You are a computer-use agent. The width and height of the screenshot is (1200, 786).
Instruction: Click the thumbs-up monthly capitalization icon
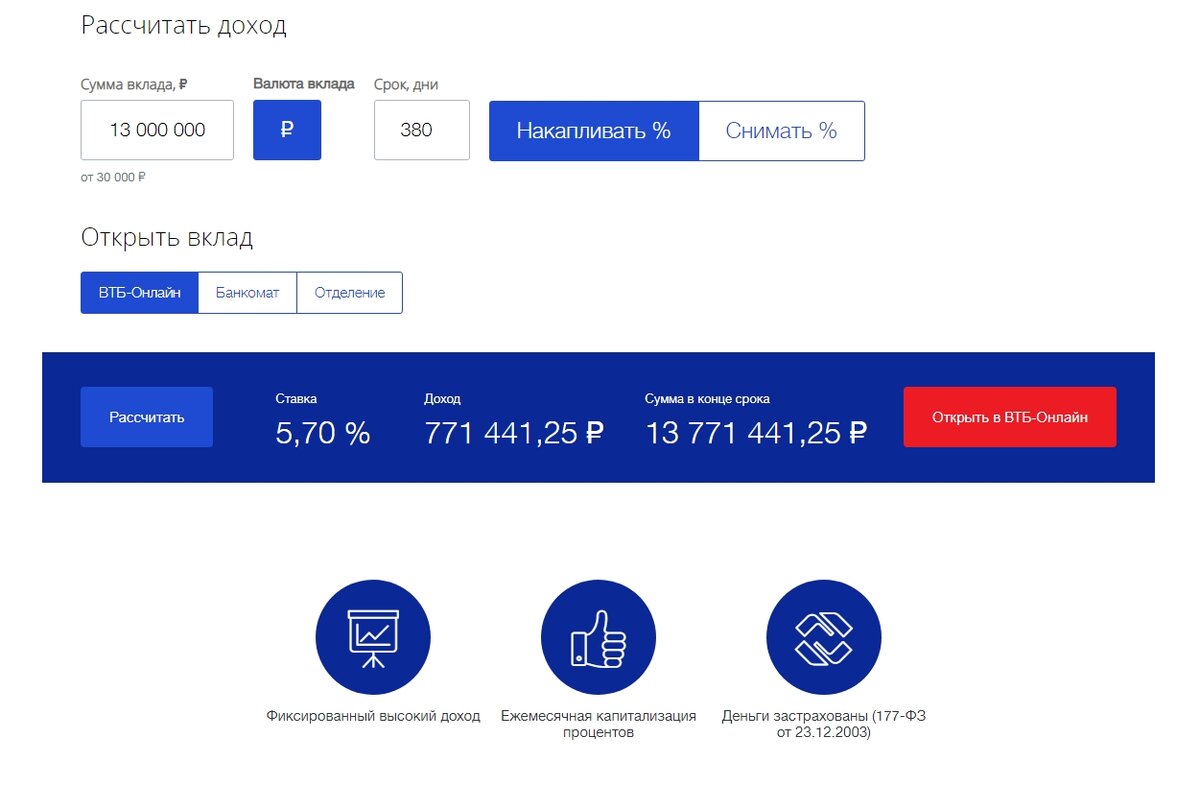(598, 638)
